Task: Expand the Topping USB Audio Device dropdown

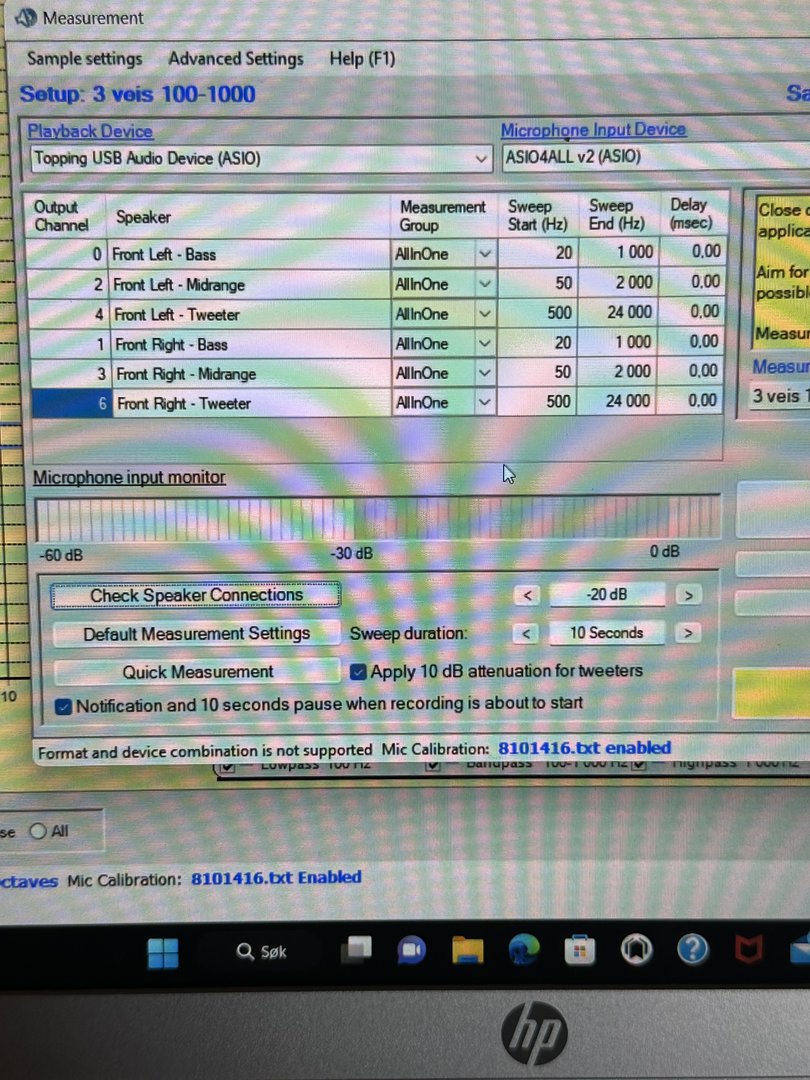Action: click(x=481, y=159)
